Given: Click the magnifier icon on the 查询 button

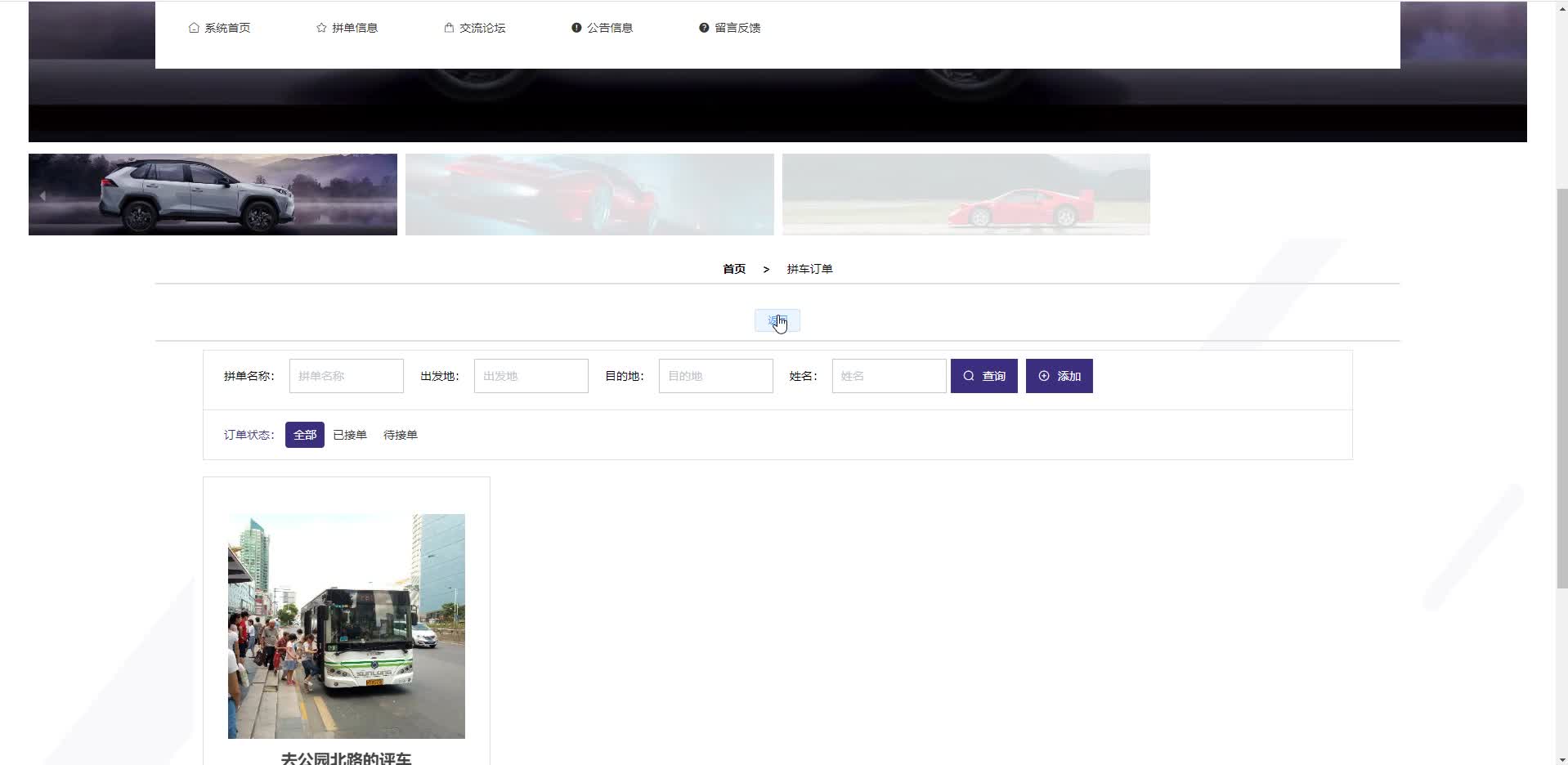Looking at the screenshot, I should pos(968,376).
